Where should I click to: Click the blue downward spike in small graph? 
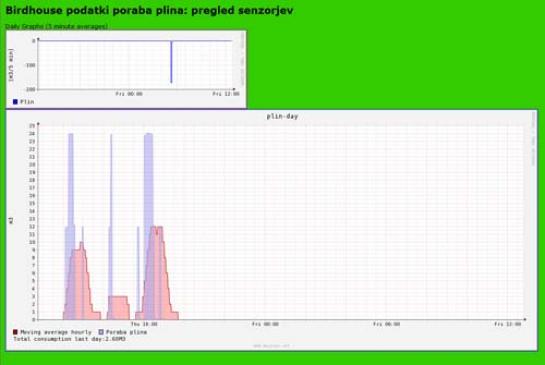pyautogui.click(x=171, y=62)
